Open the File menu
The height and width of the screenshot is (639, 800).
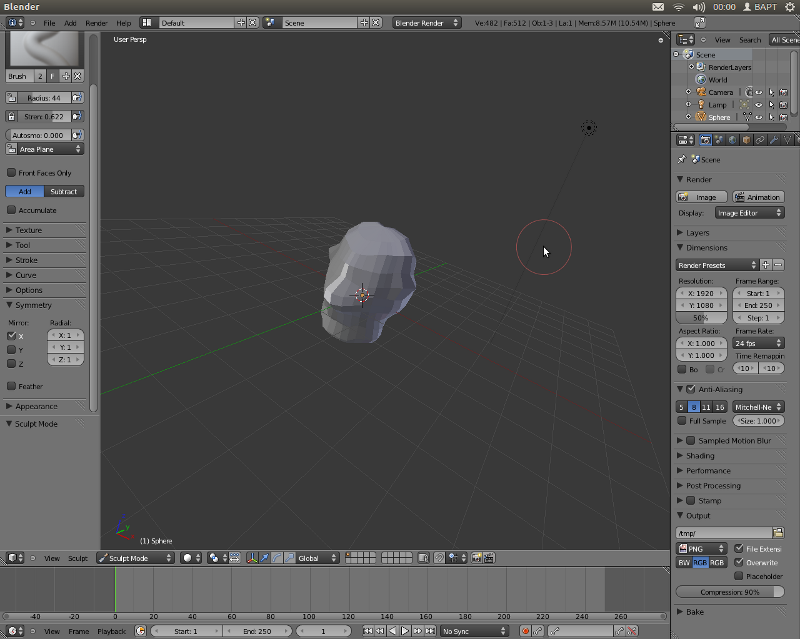(x=49, y=22)
